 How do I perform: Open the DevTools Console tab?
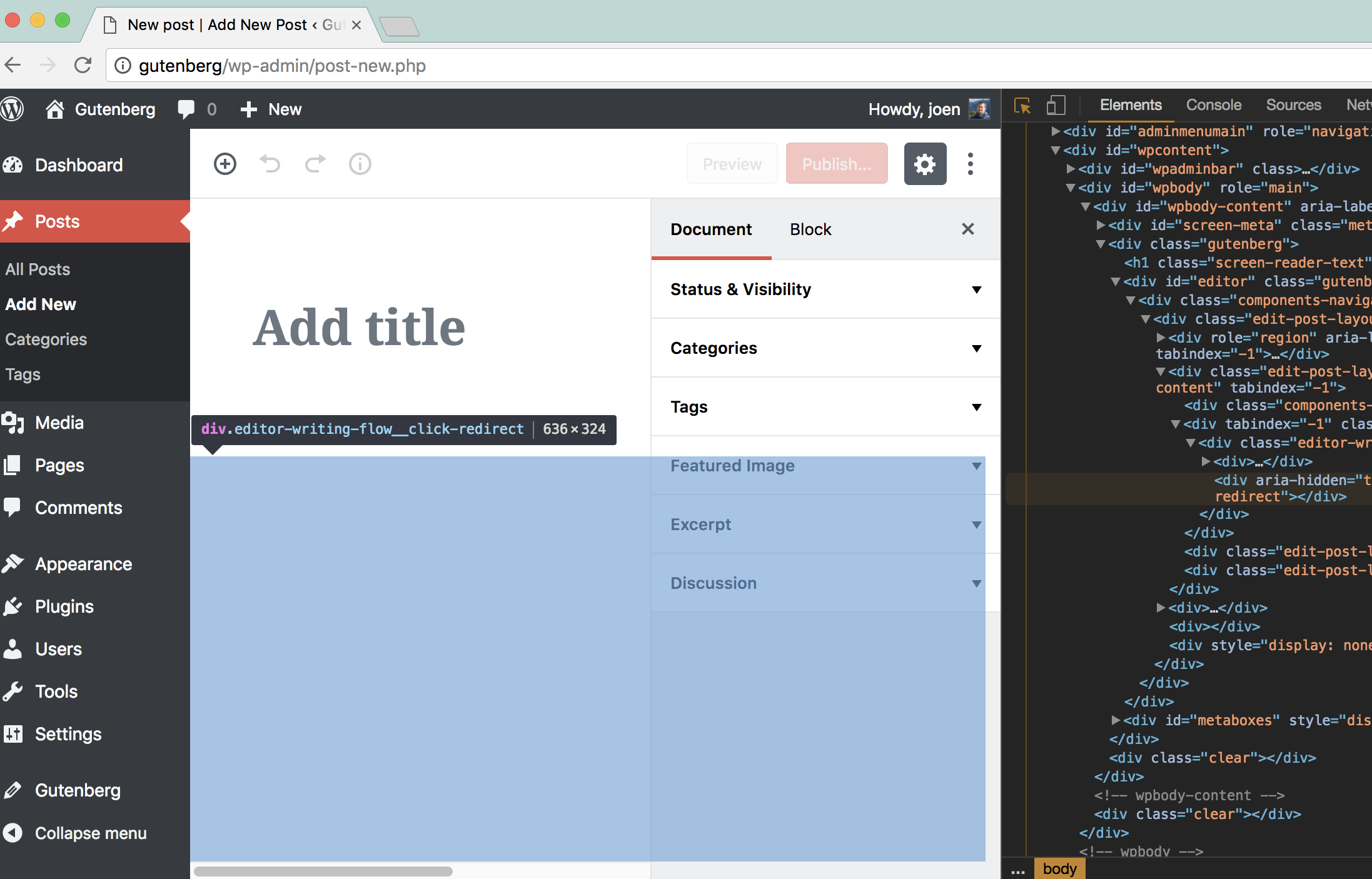click(x=1213, y=106)
